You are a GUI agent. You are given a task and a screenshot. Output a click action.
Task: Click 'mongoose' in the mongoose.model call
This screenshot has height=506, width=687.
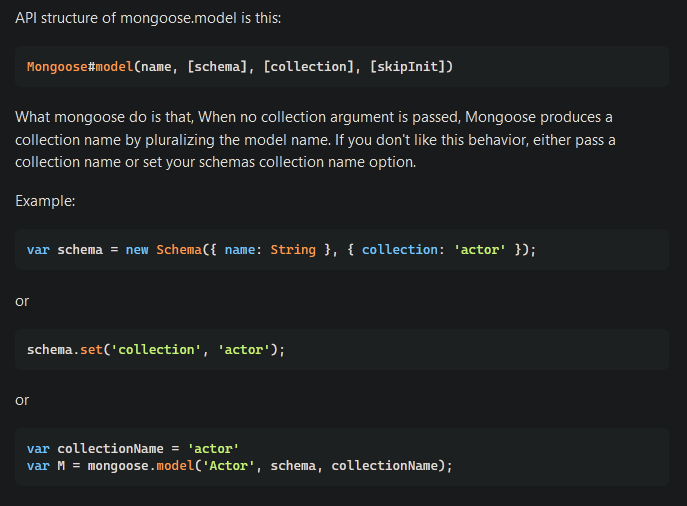(x=120, y=465)
